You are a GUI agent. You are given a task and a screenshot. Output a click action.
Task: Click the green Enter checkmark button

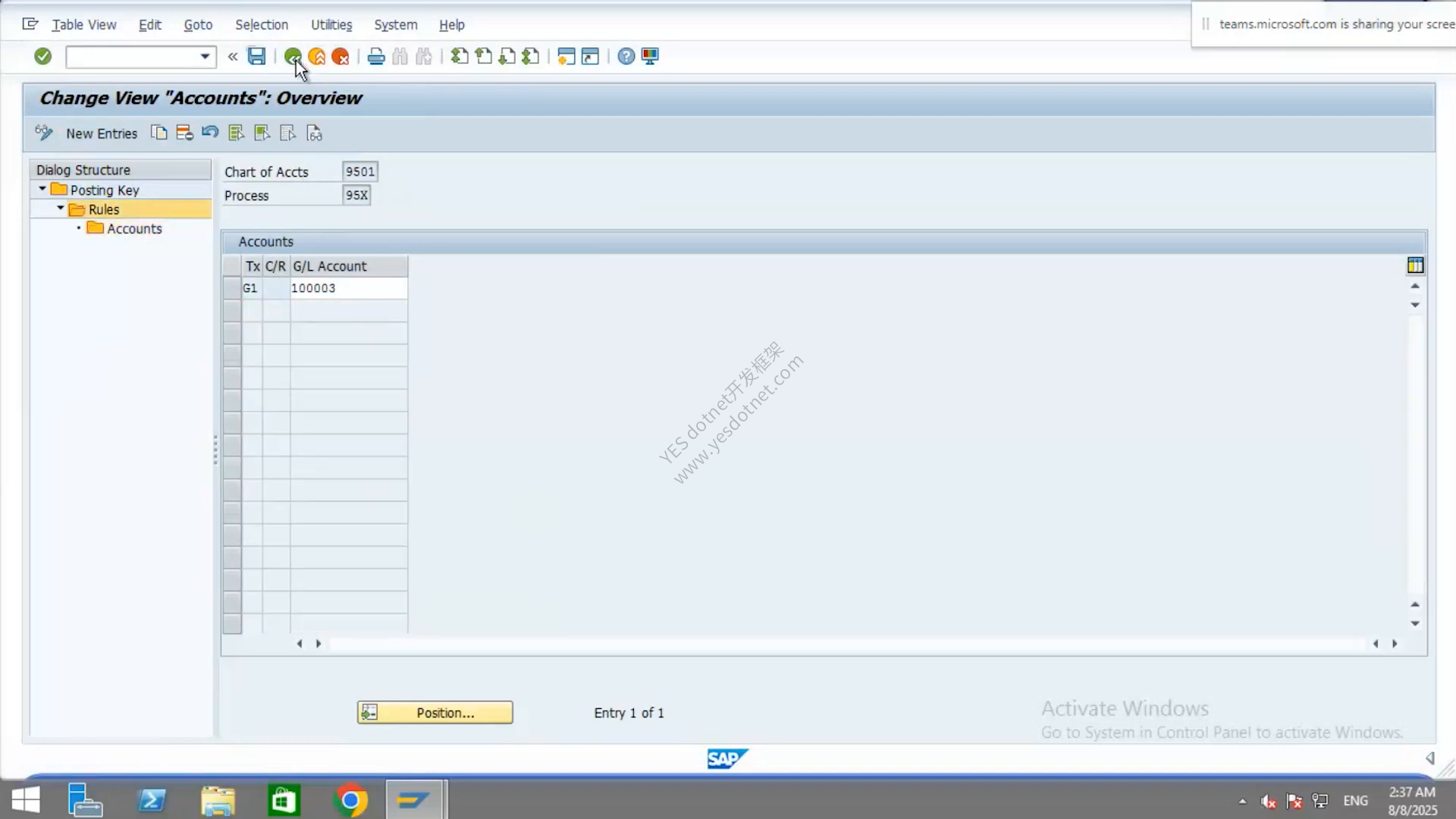[x=43, y=56]
